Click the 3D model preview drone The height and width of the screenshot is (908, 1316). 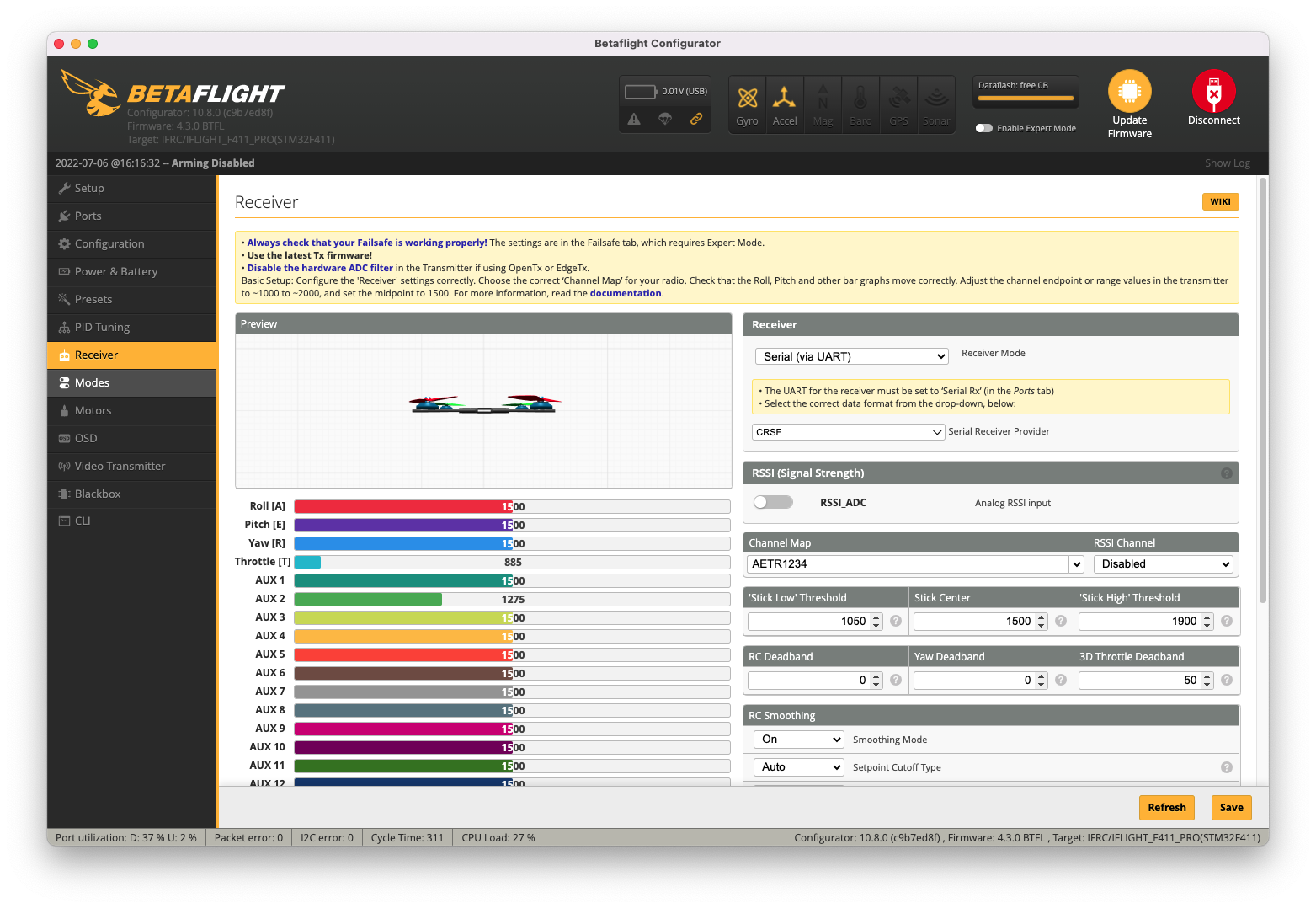[x=485, y=404]
